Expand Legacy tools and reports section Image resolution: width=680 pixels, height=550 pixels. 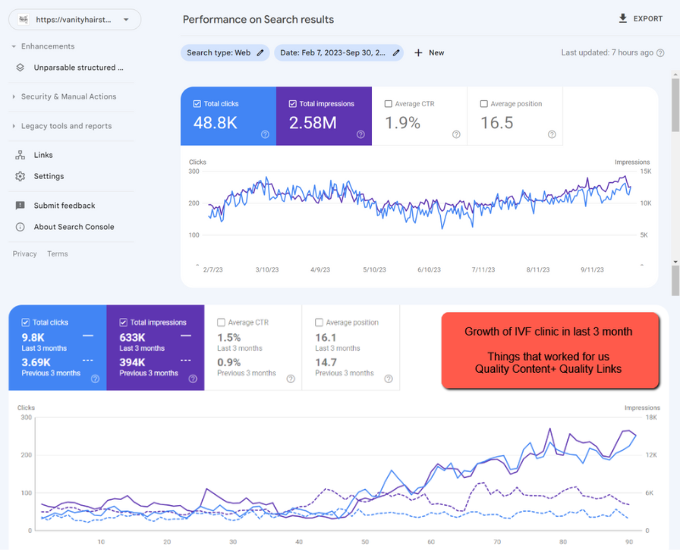click(66, 126)
